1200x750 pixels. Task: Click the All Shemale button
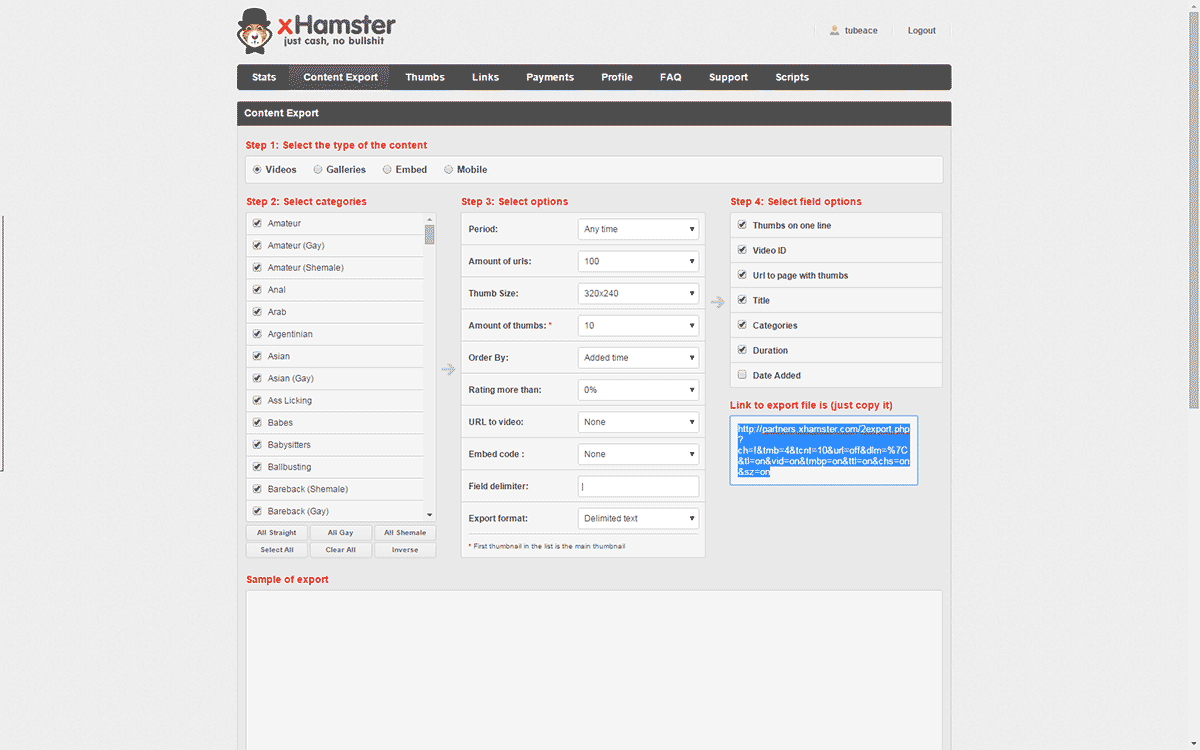tap(404, 533)
